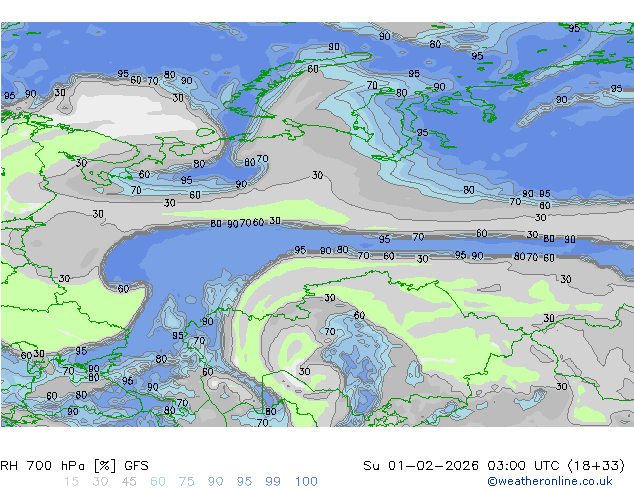Open the weatheronline.co.uk credit link
Viewport: 634px width, 490px height.
point(550,481)
